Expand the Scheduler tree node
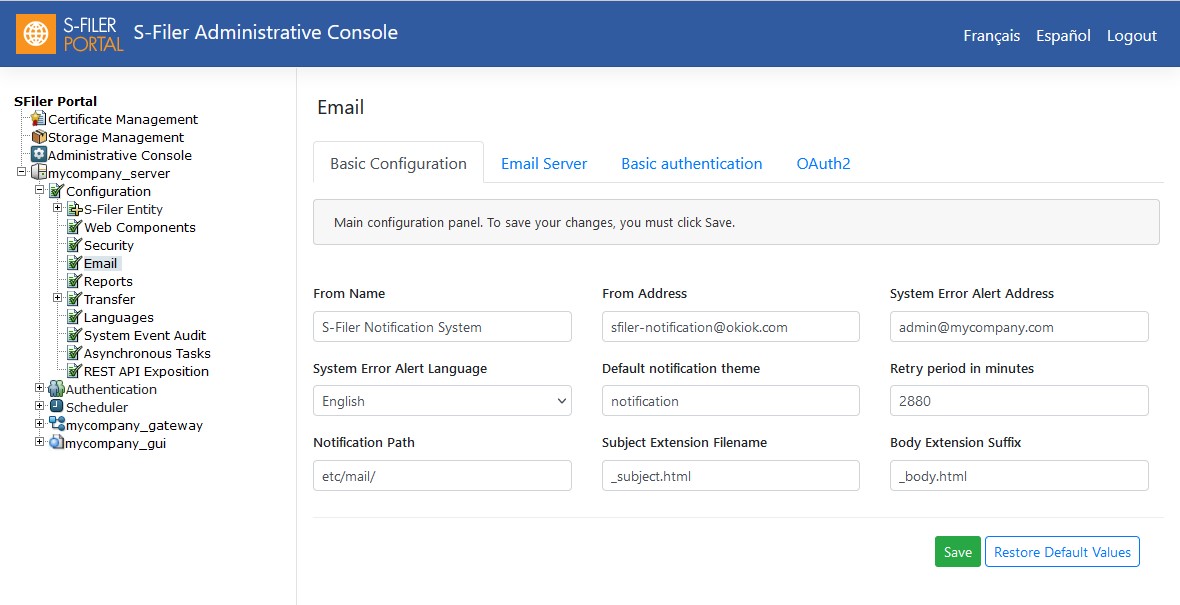Screen dimensions: 1180x605 pos(39,406)
